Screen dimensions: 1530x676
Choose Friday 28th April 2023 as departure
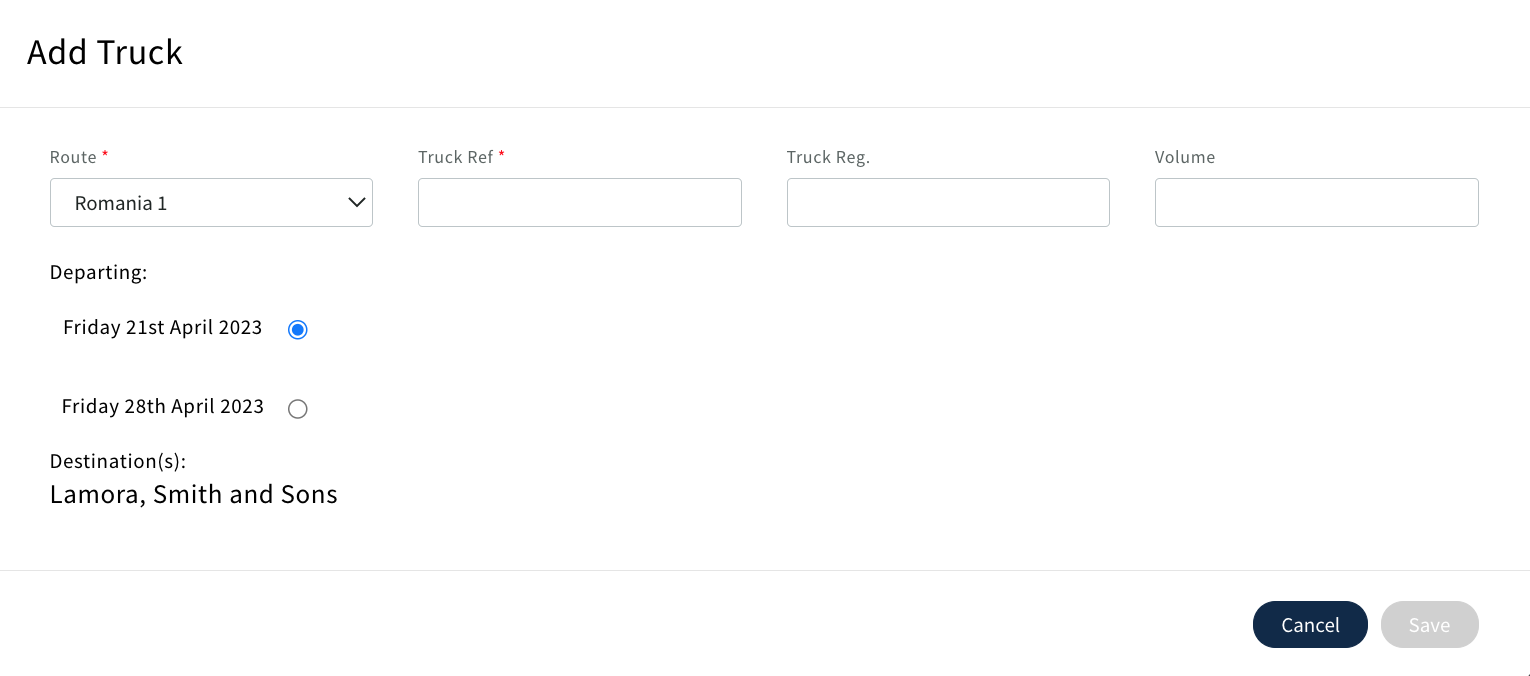tap(297, 409)
